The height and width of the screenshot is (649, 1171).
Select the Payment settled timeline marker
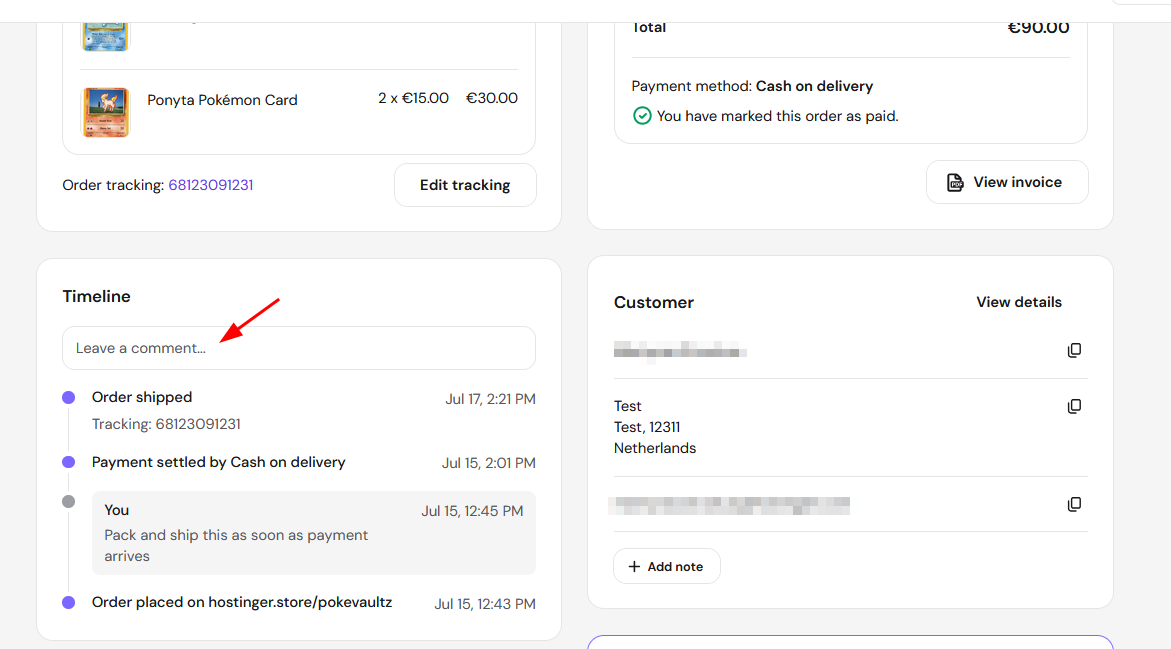tap(69, 462)
